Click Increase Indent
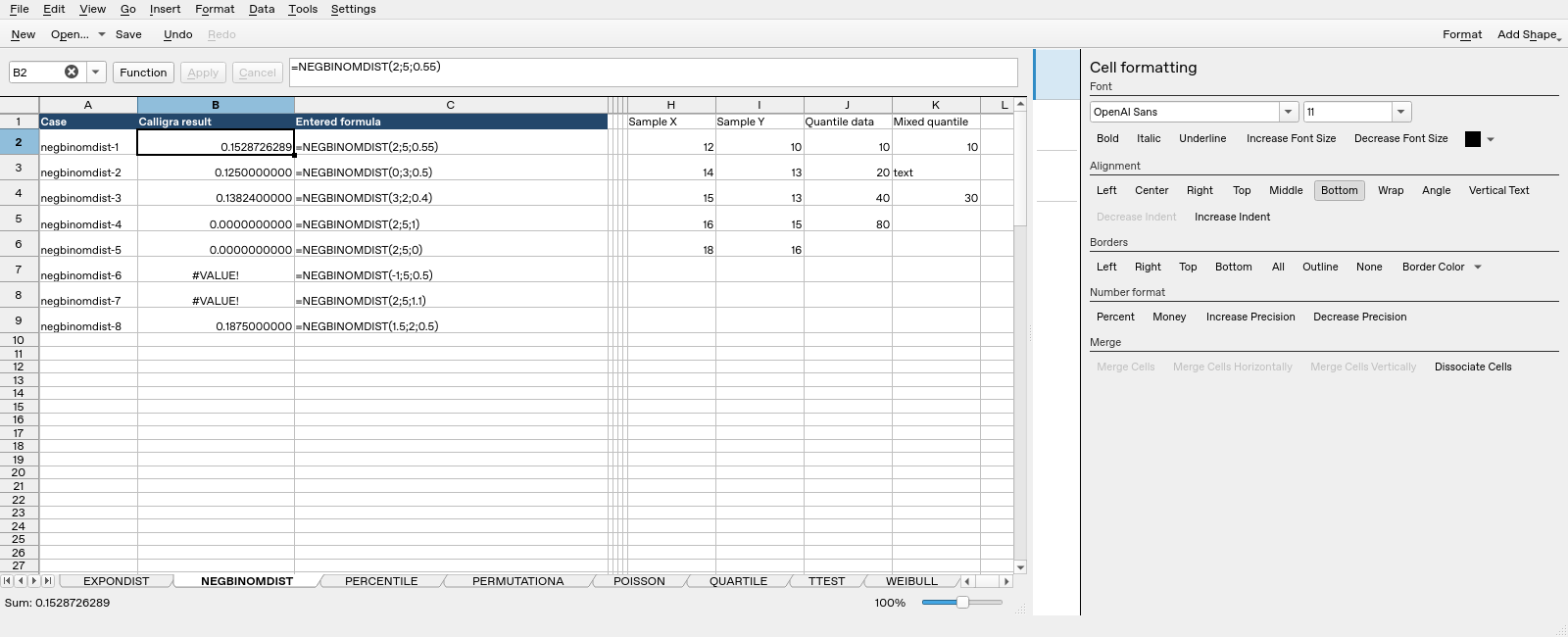The image size is (1568, 637). [1232, 217]
